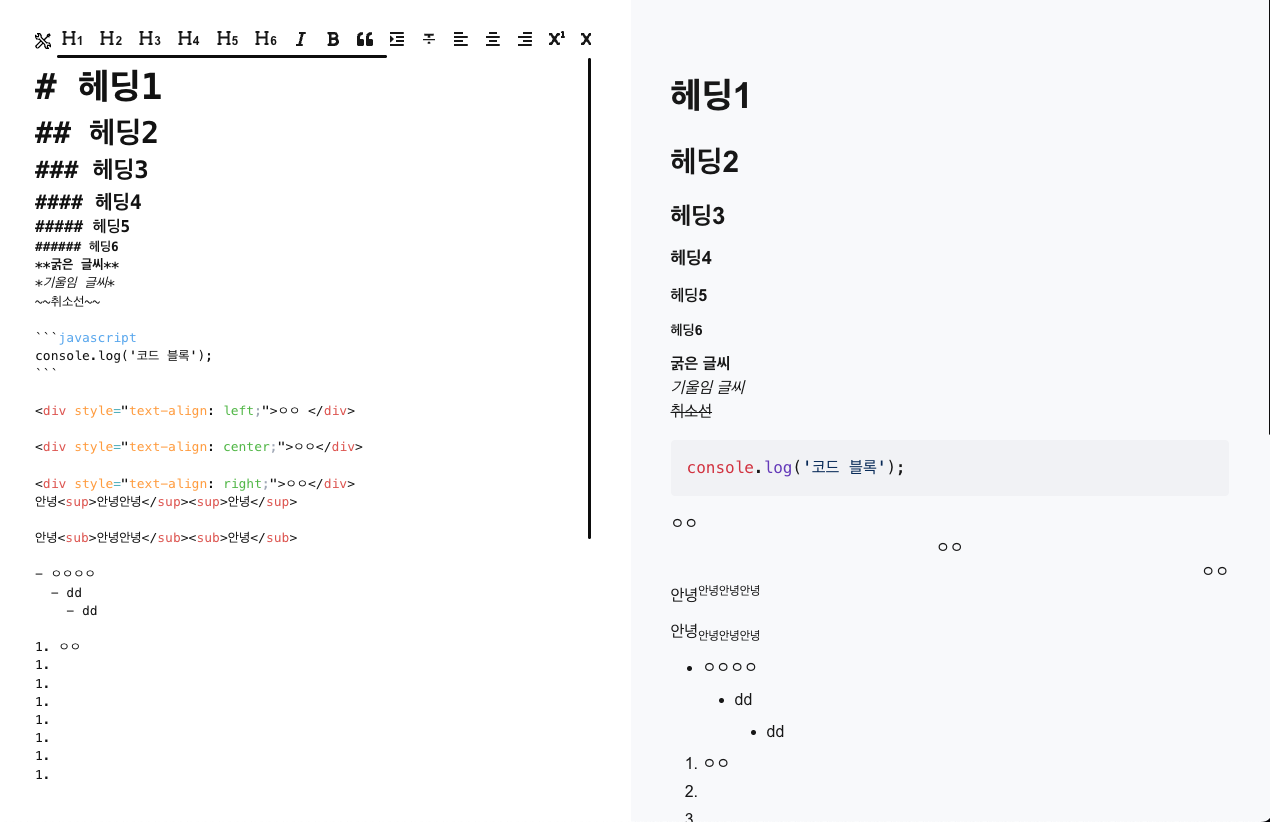Click the rendered '헤딩5' heading in preview
Screen dimensions: 1270x822
pos(689,296)
